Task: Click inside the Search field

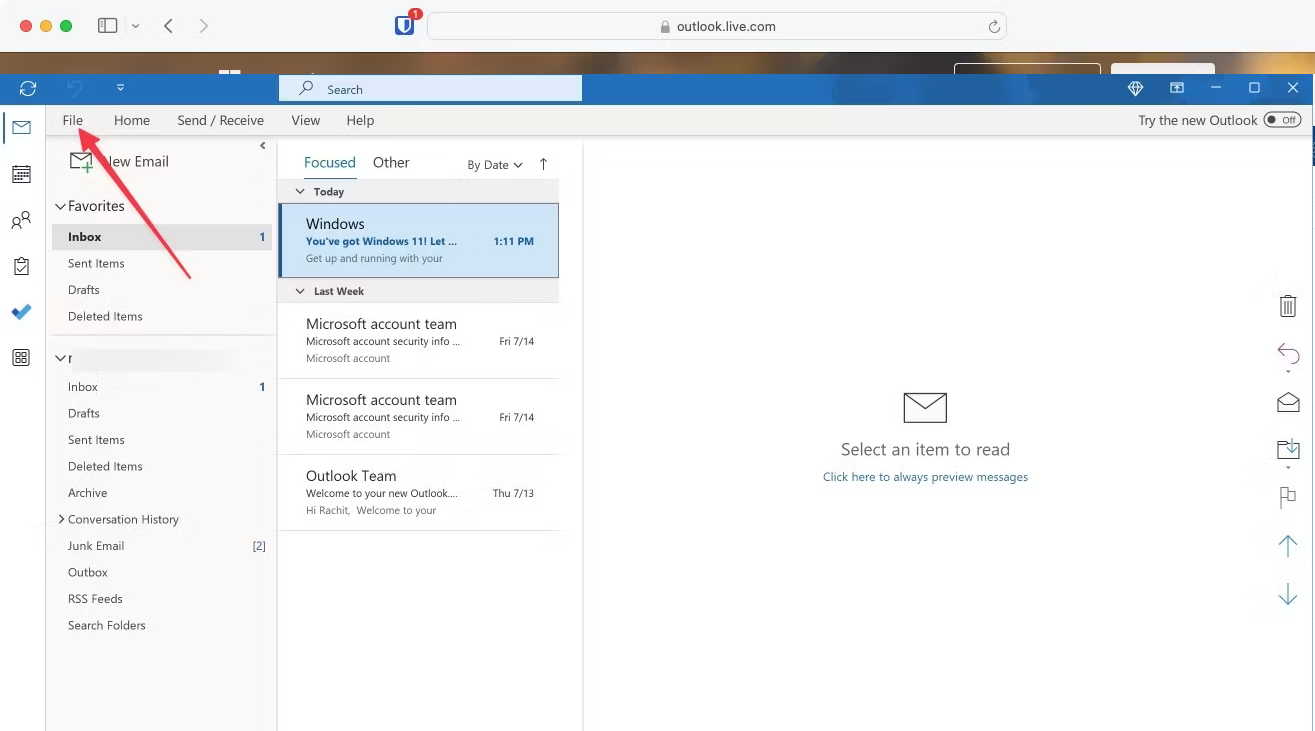Action: 430,88
